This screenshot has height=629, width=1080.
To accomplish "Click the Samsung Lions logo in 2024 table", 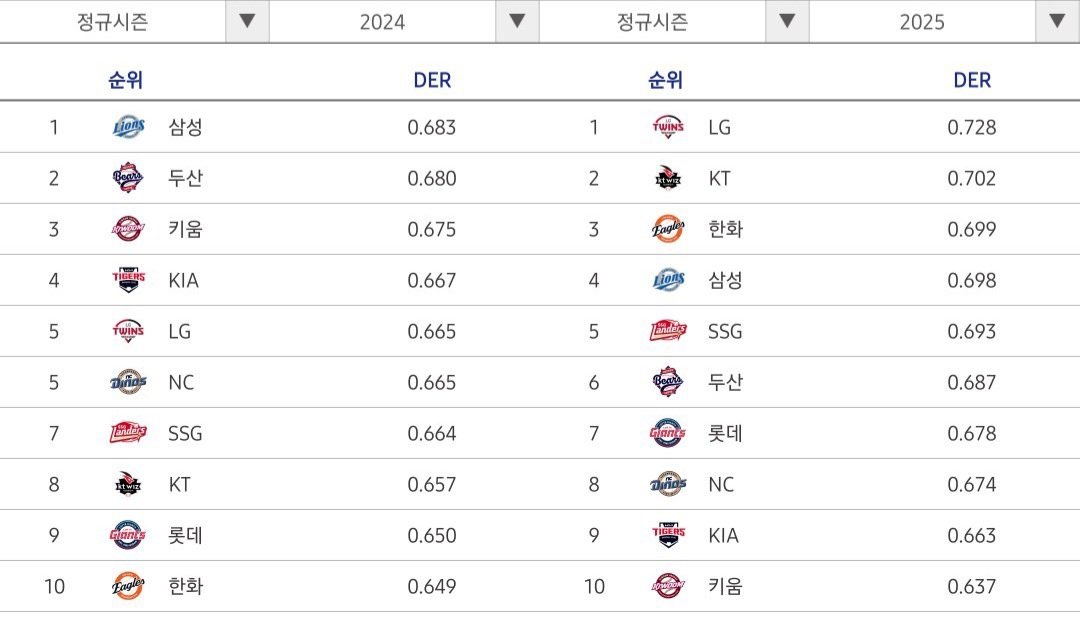I will pyautogui.click(x=128, y=127).
